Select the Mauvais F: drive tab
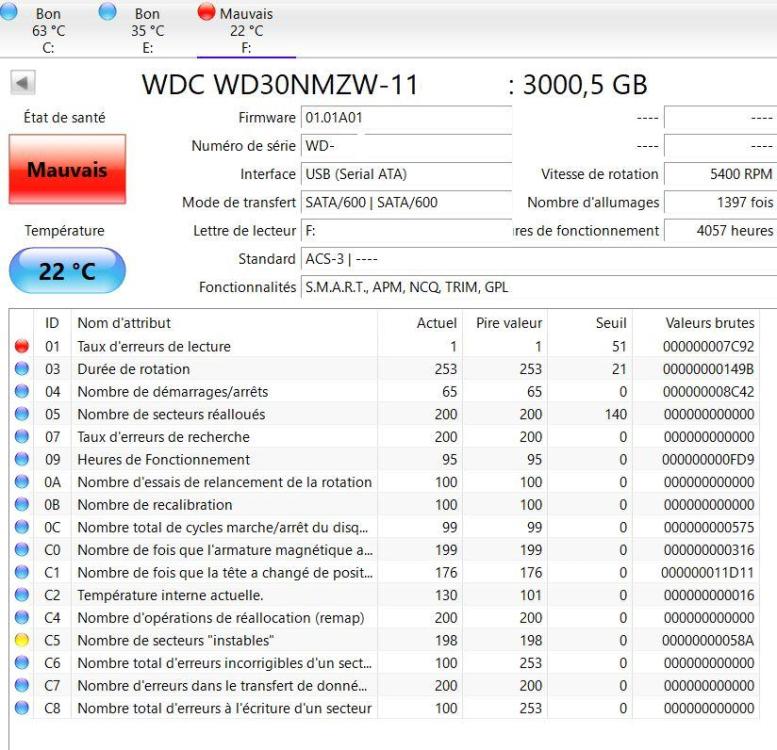This screenshot has height=750, width=777. (x=246, y=30)
